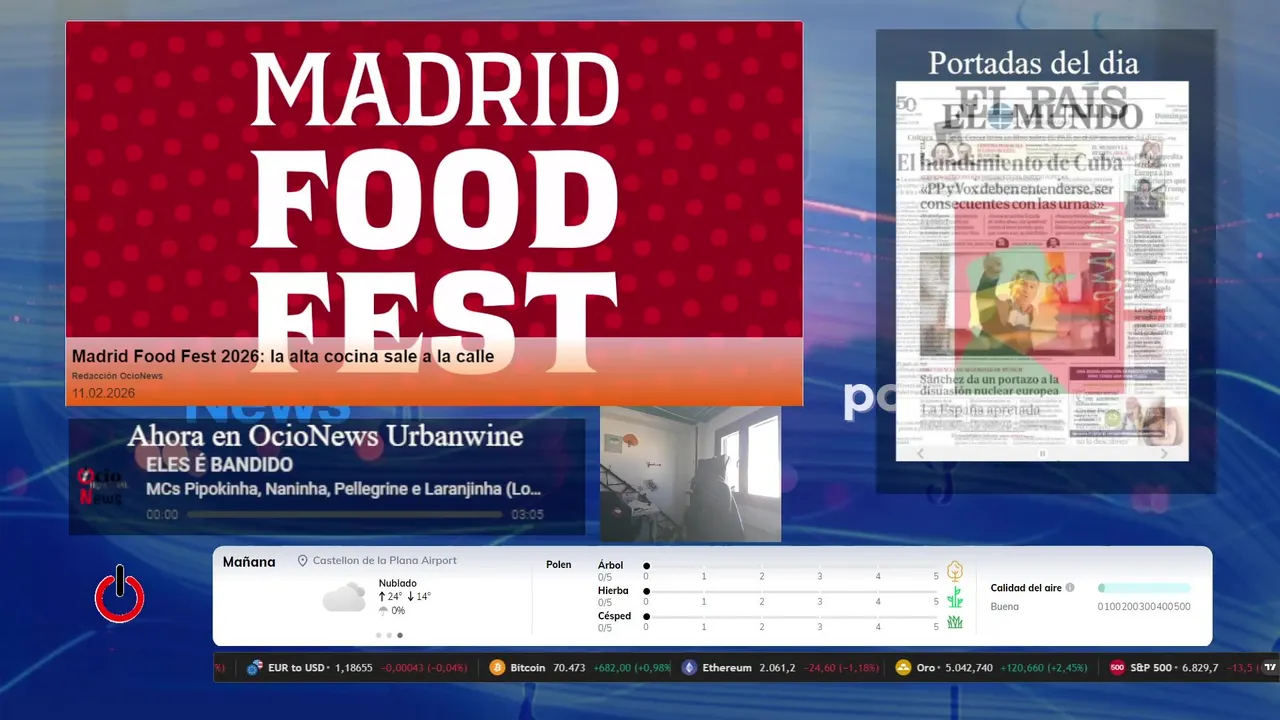Image resolution: width=1280 pixels, height=720 pixels.
Task: Click the Mañana forecast label
Action: [249, 562]
